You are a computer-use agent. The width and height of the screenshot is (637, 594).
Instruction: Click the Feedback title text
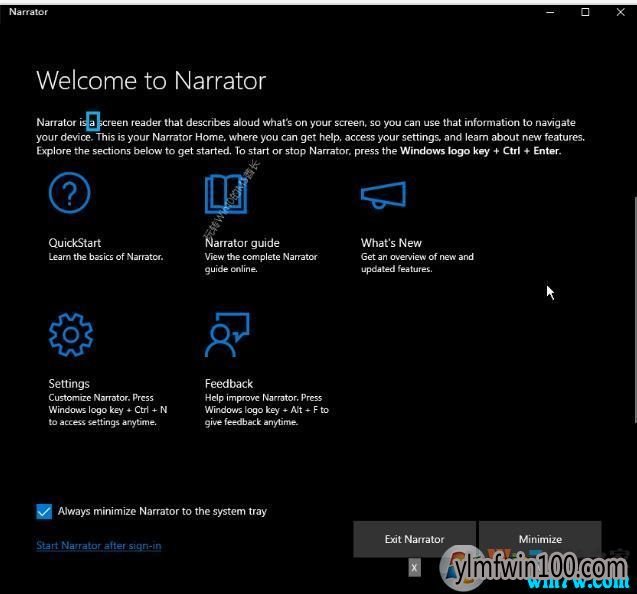tap(229, 384)
